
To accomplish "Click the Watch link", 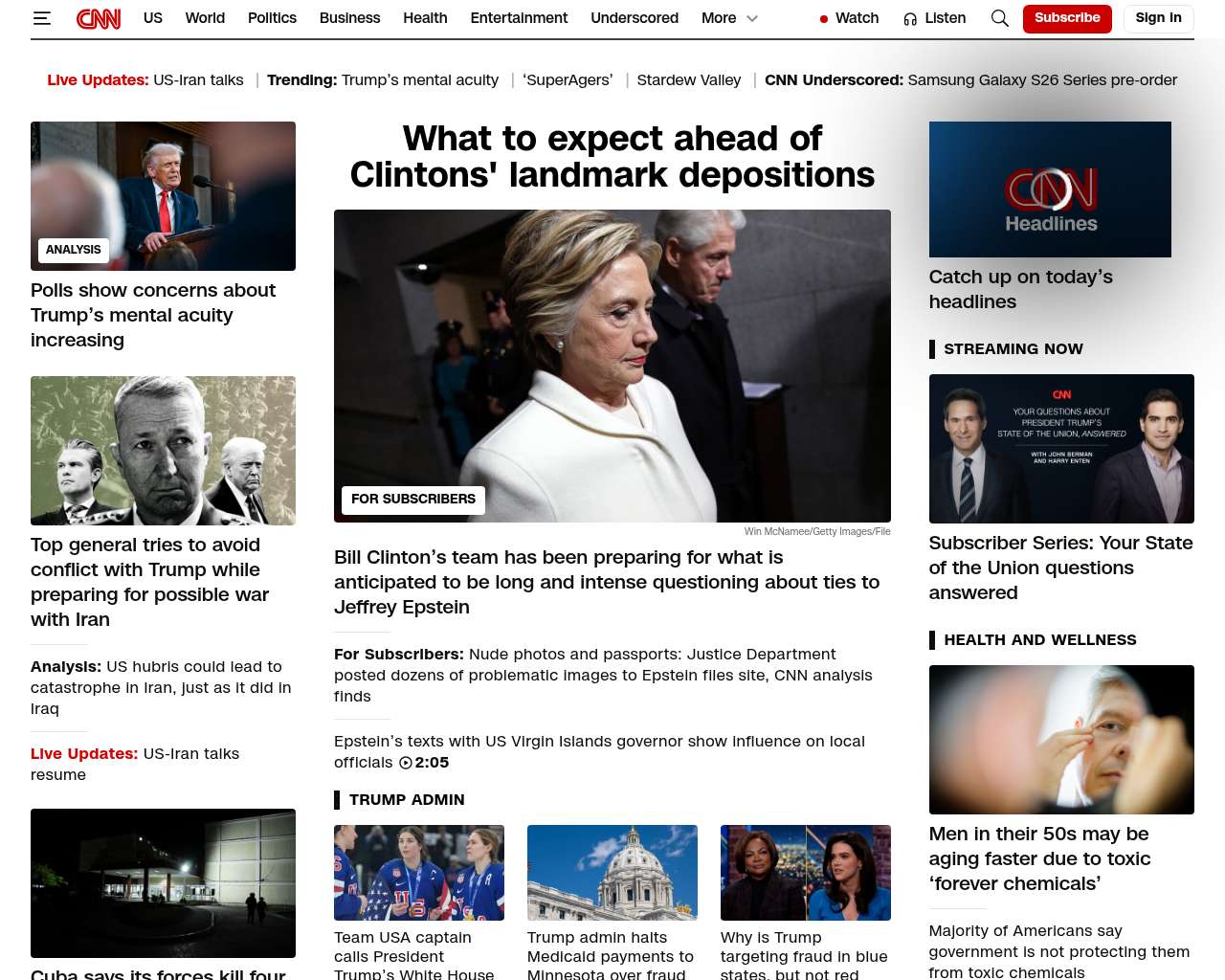I will [x=857, y=18].
